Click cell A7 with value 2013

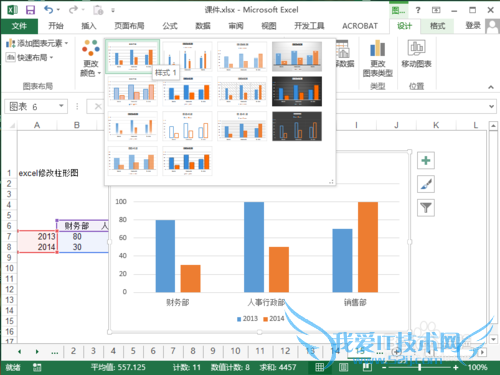pyautogui.click(x=37, y=237)
